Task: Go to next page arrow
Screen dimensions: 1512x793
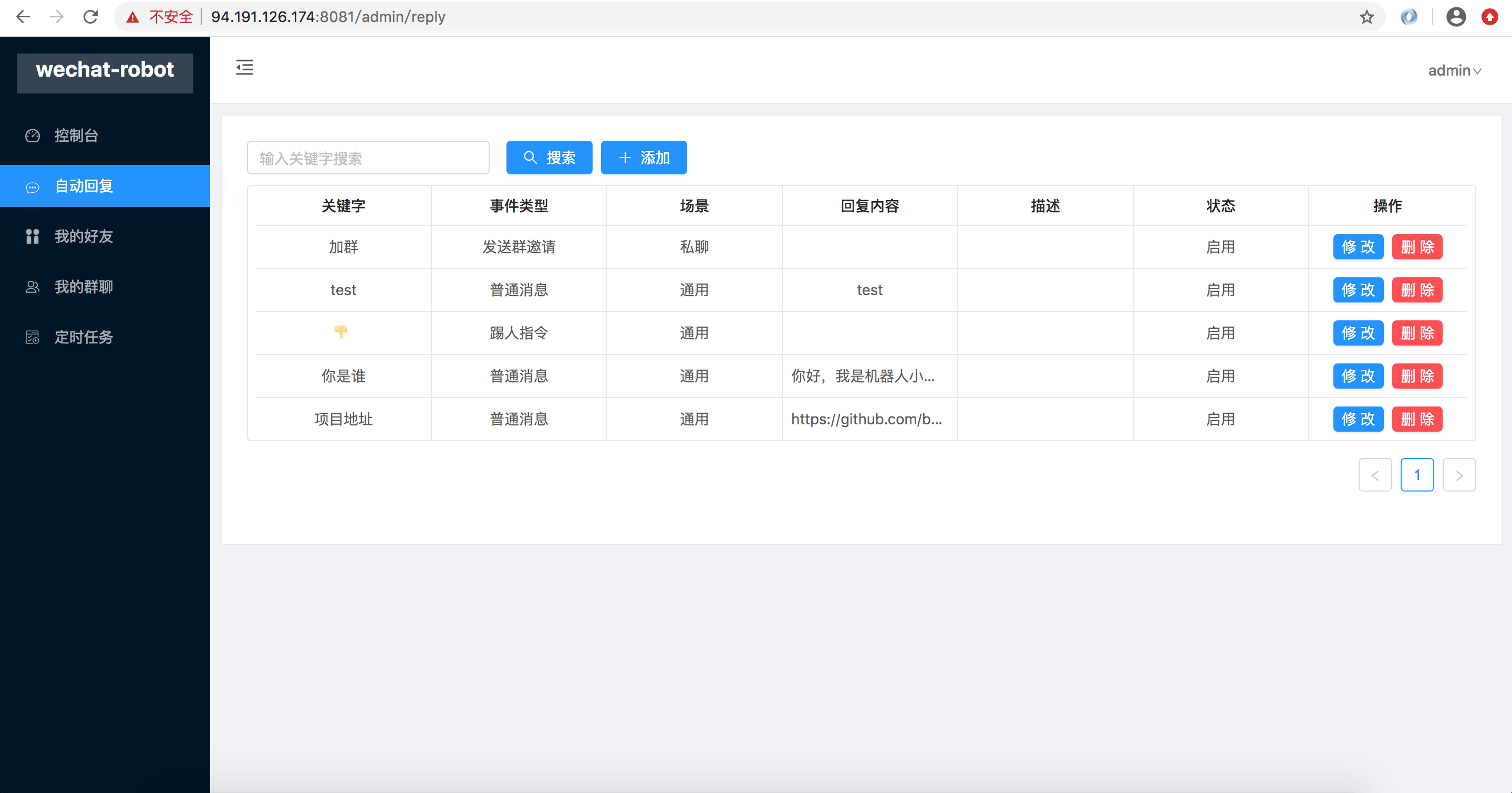Action: pyautogui.click(x=1458, y=475)
